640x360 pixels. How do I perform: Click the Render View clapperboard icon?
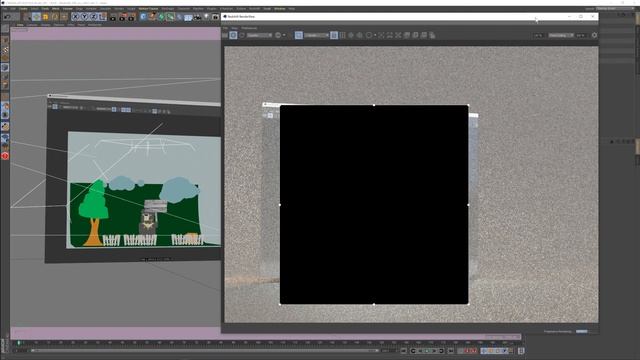pyautogui.click(x=113, y=17)
